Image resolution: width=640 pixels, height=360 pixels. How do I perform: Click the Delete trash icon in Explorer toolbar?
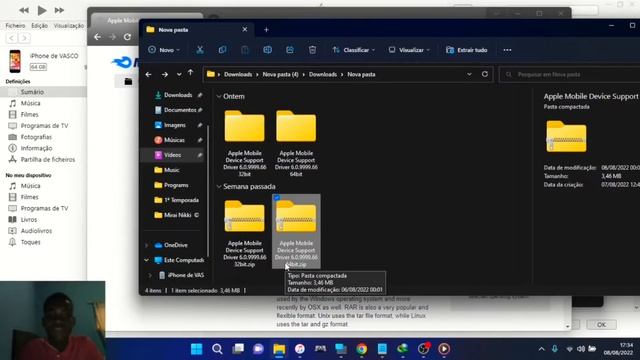312,50
